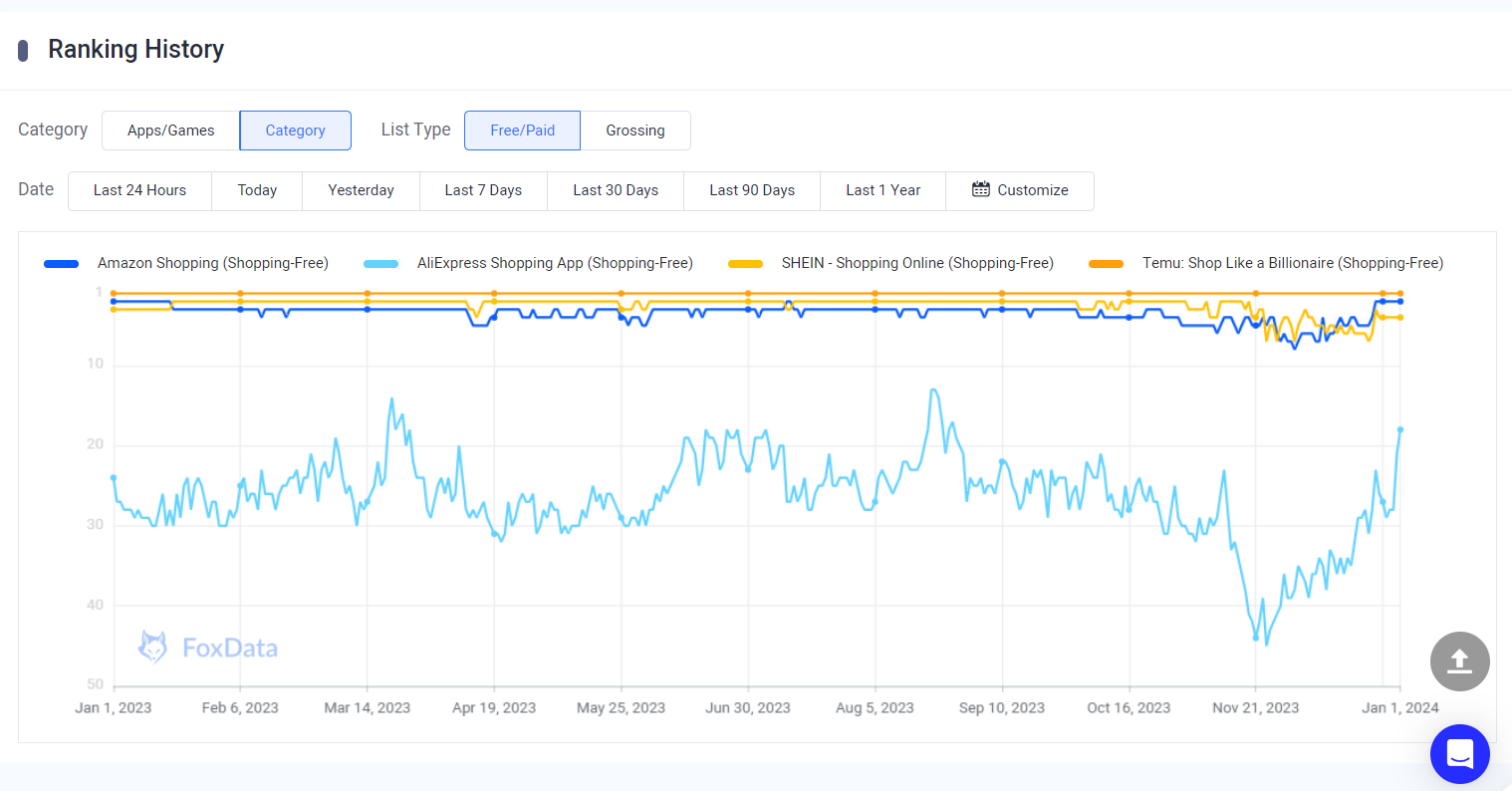Screen dimensions: 1512x791
Task: Click the Aug 5, 2023 axis label
Action: click(876, 708)
